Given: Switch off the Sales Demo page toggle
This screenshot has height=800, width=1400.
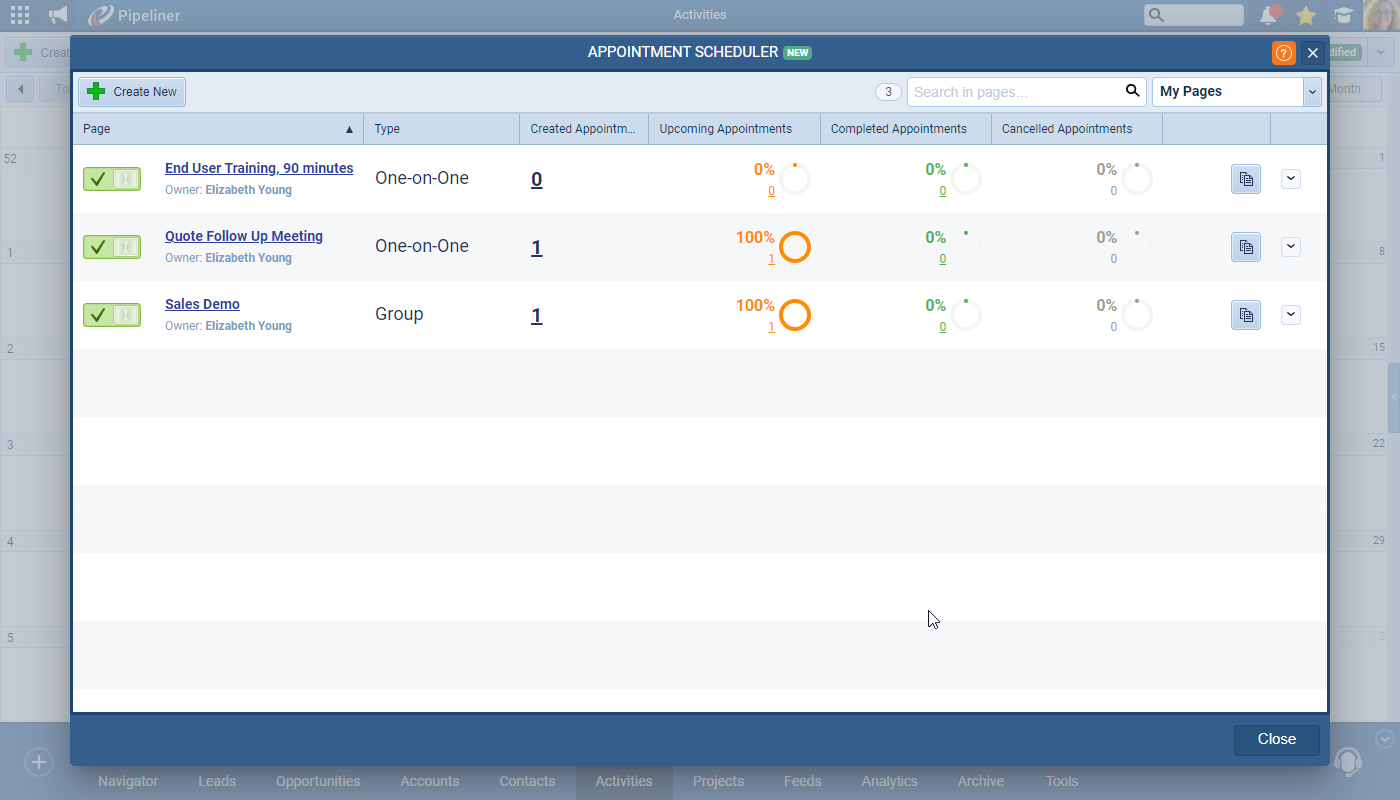Looking at the screenshot, I should pos(112,315).
